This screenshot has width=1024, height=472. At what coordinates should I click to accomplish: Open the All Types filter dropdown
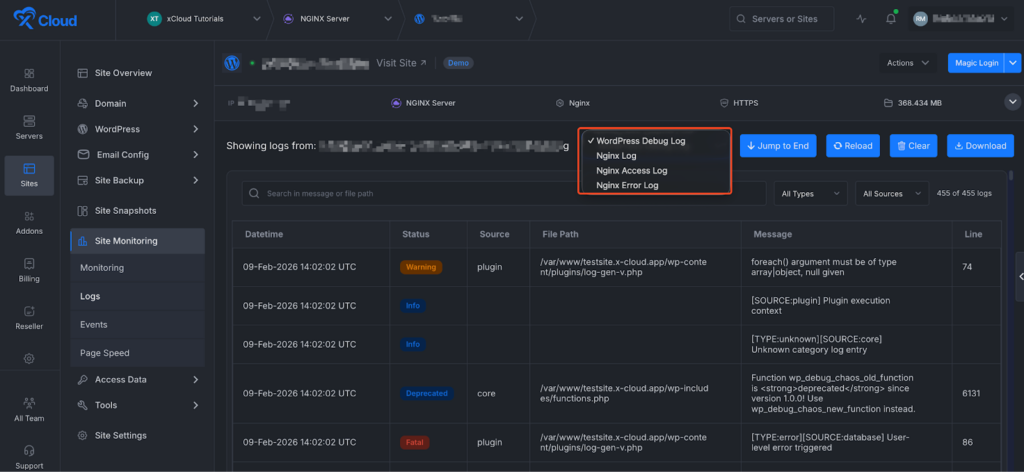810,193
